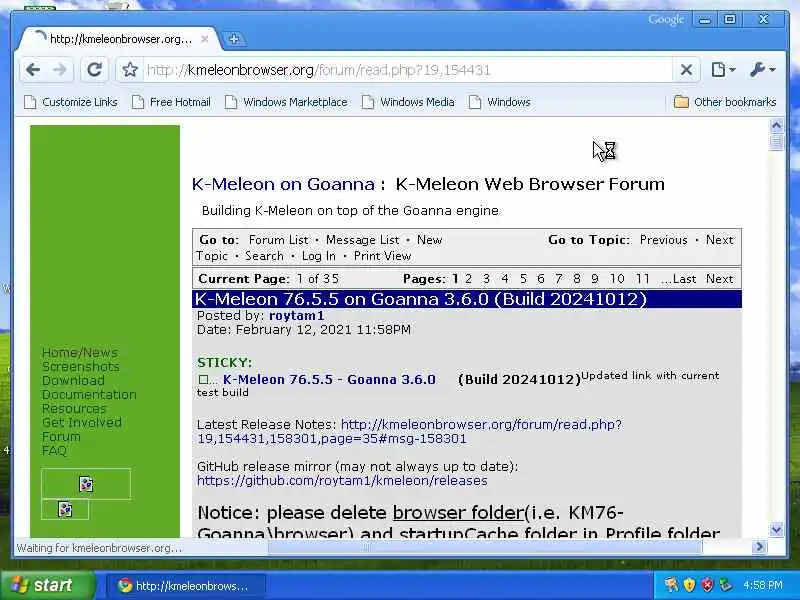Open the Free Hotmail bookmark
800x600 pixels.
pyautogui.click(x=171, y=102)
